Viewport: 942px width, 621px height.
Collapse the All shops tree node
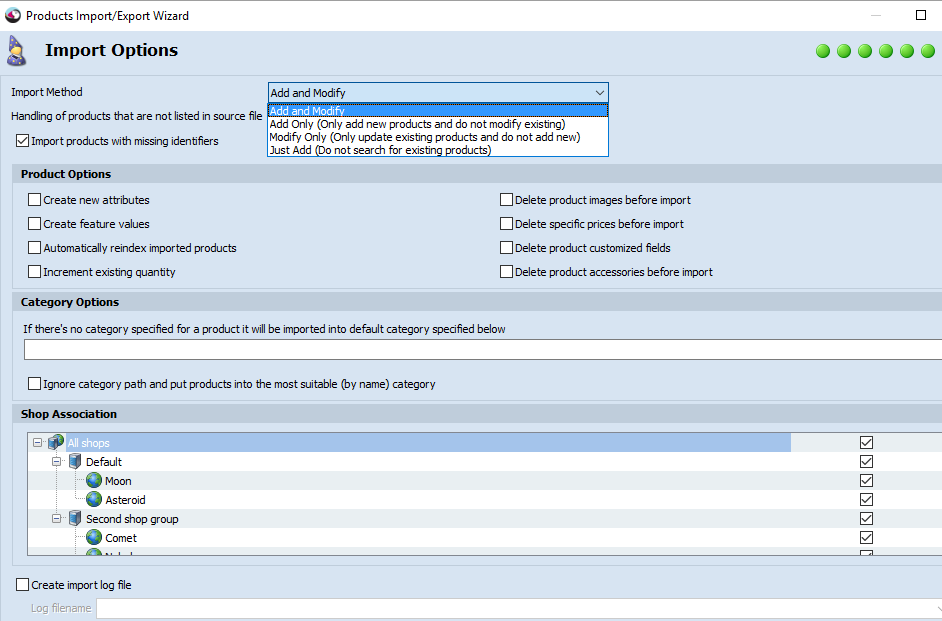point(37,443)
